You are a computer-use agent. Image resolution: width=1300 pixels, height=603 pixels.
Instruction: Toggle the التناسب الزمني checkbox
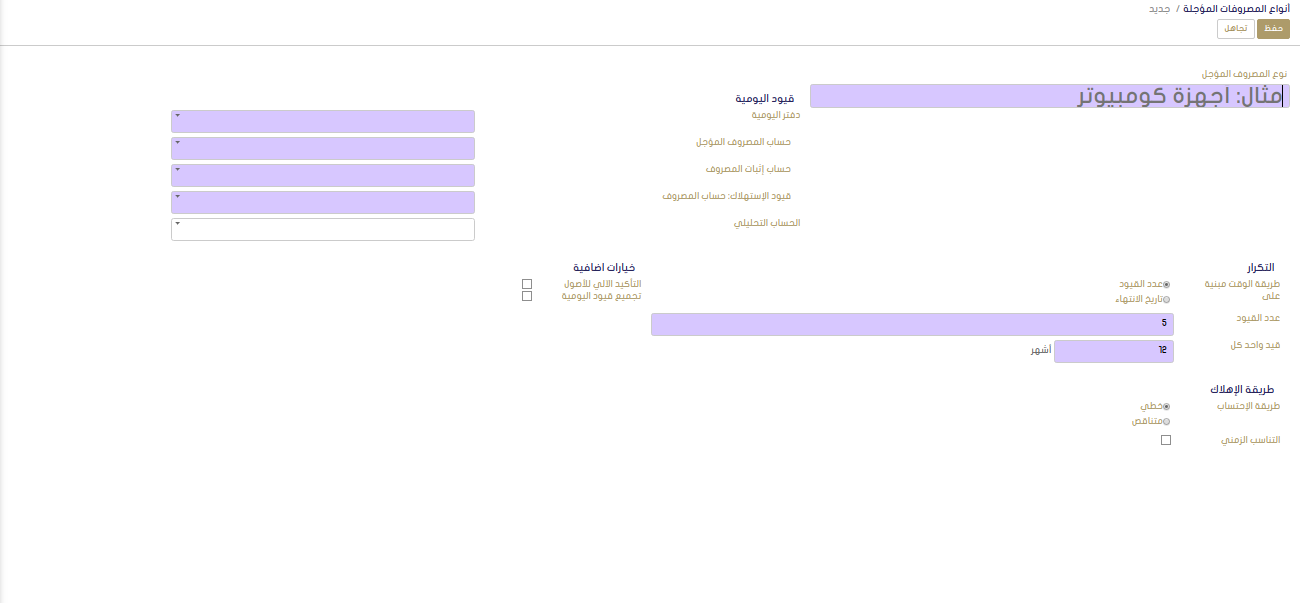1166,440
